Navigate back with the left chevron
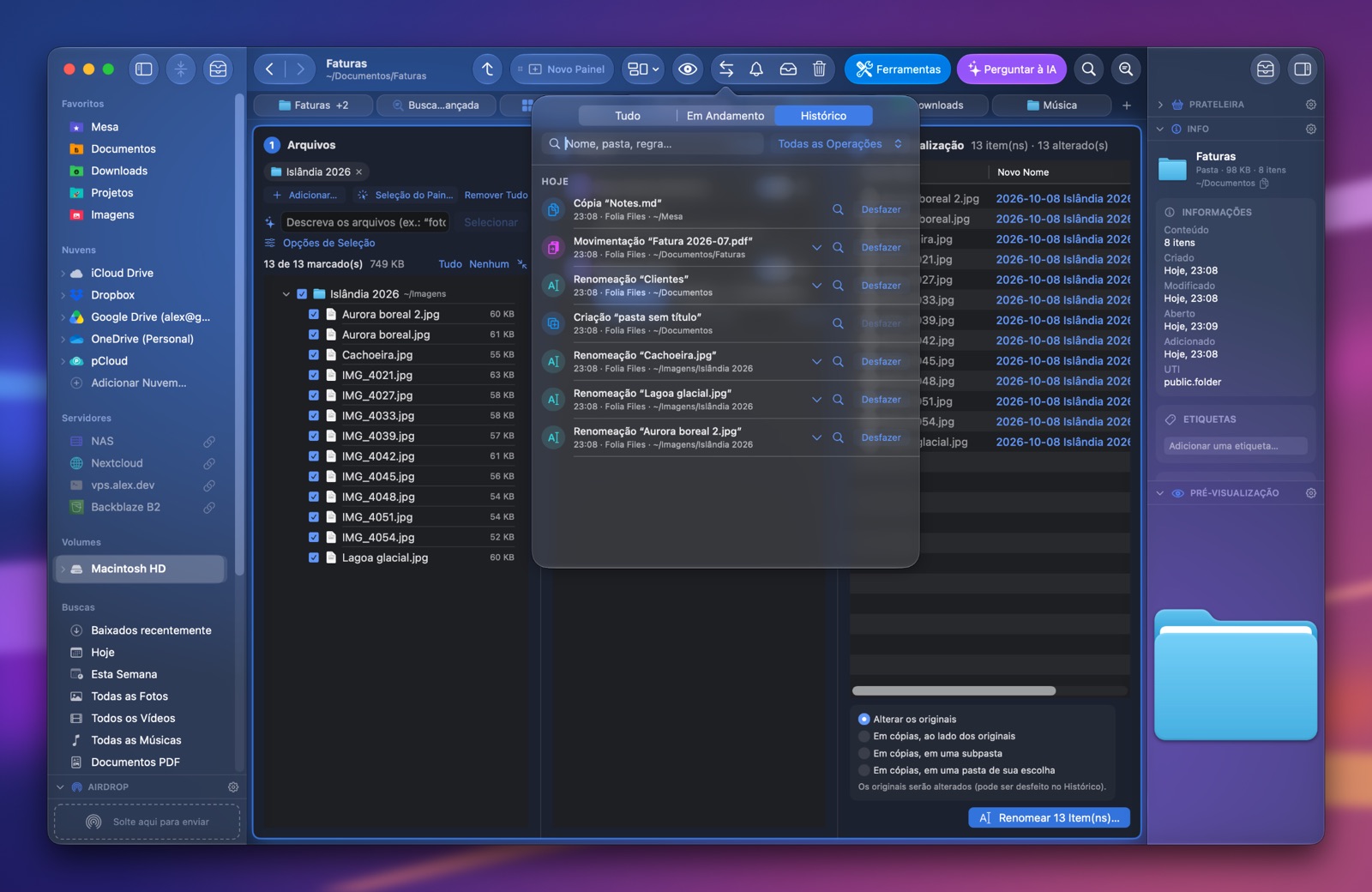The image size is (1372, 892). click(269, 69)
